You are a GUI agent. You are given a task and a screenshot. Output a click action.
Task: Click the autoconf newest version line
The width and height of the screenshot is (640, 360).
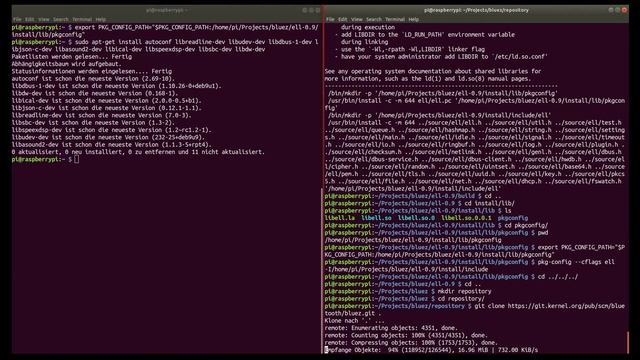pyautogui.click(x=93, y=78)
